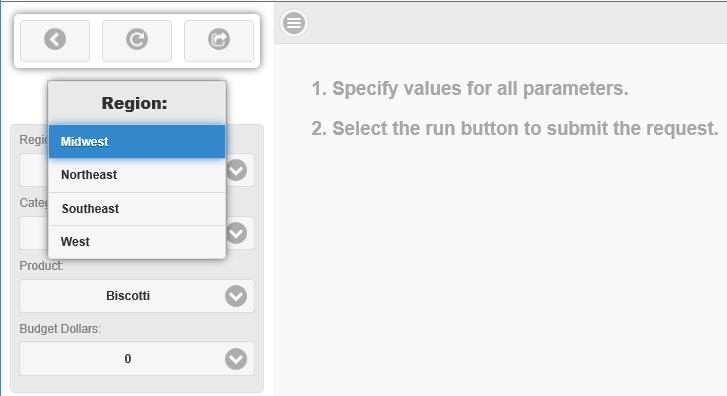Select West in the Region list

[137, 242]
